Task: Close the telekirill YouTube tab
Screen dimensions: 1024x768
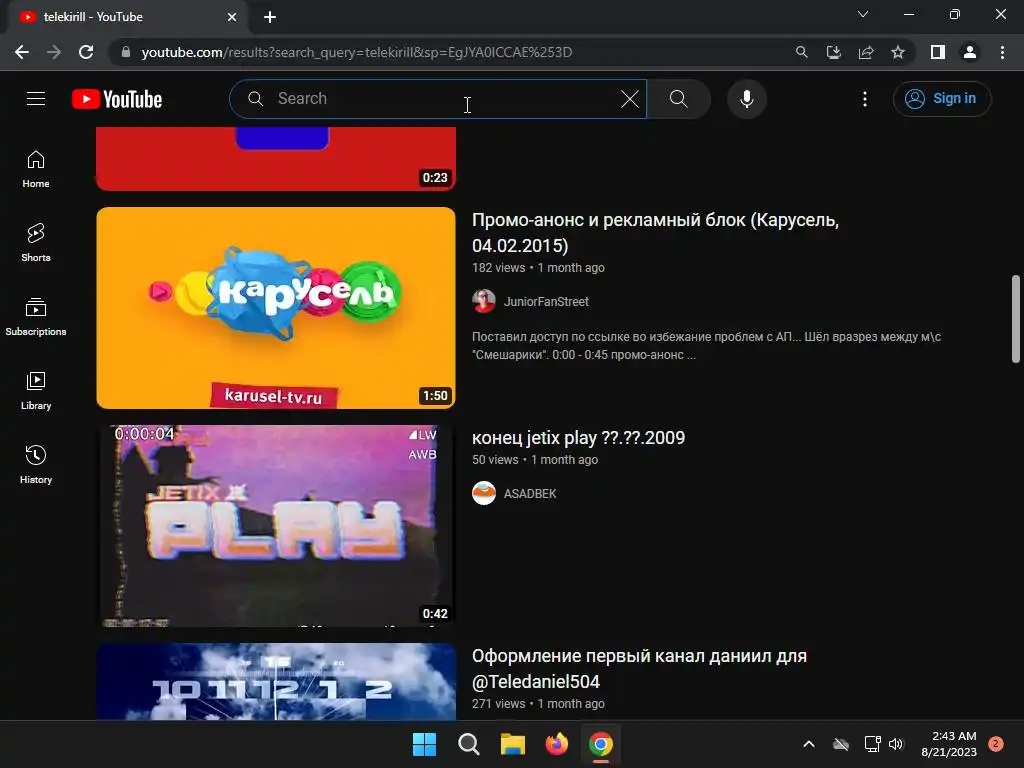Action: click(232, 17)
